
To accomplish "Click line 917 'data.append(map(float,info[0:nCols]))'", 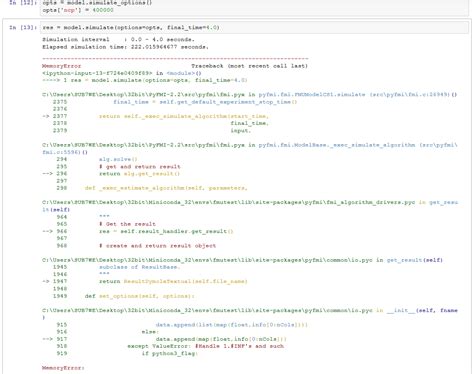I will pyautogui.click(x=164, y=339).
